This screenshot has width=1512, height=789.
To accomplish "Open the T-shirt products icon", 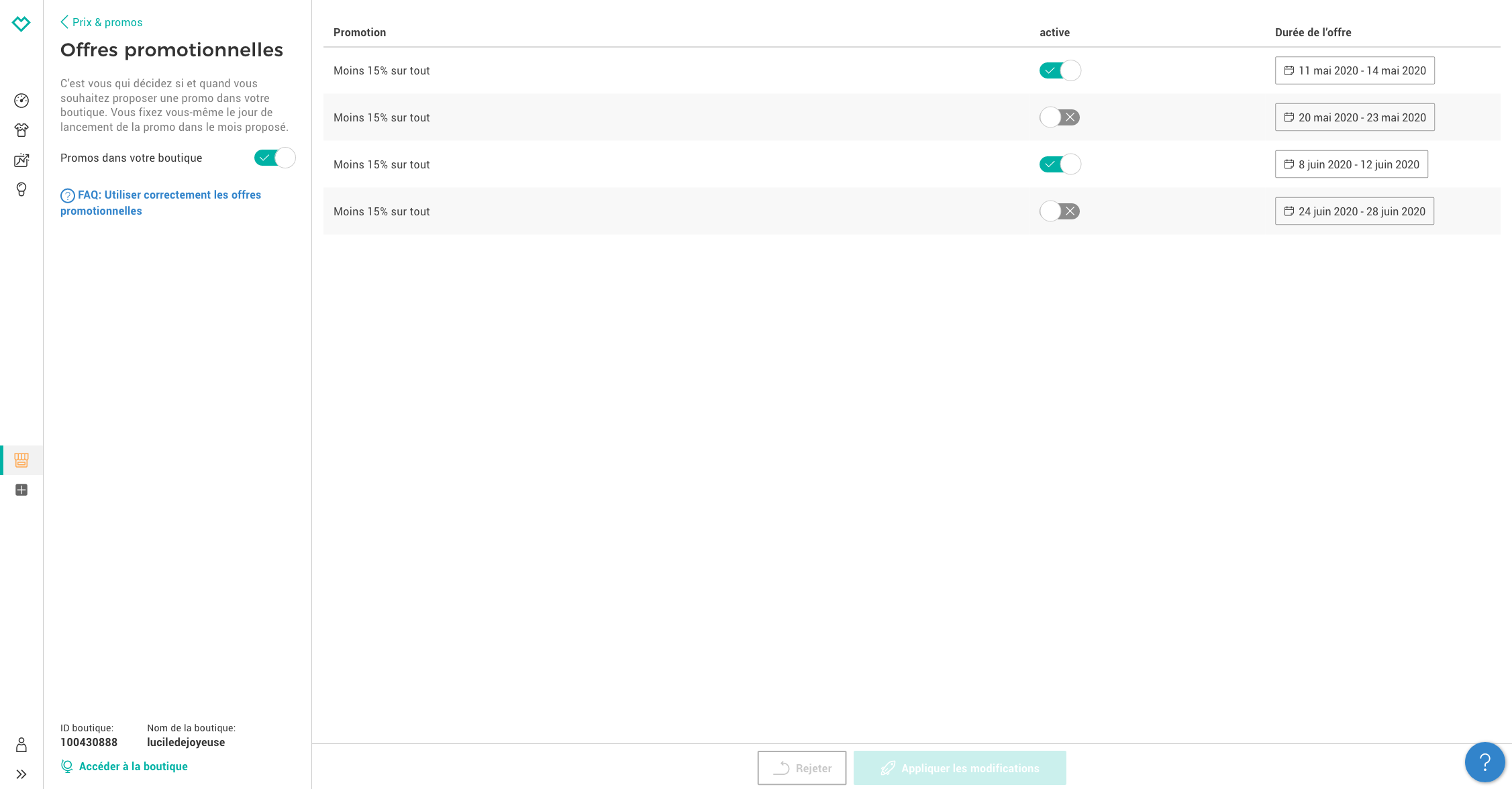I will 21,130.
